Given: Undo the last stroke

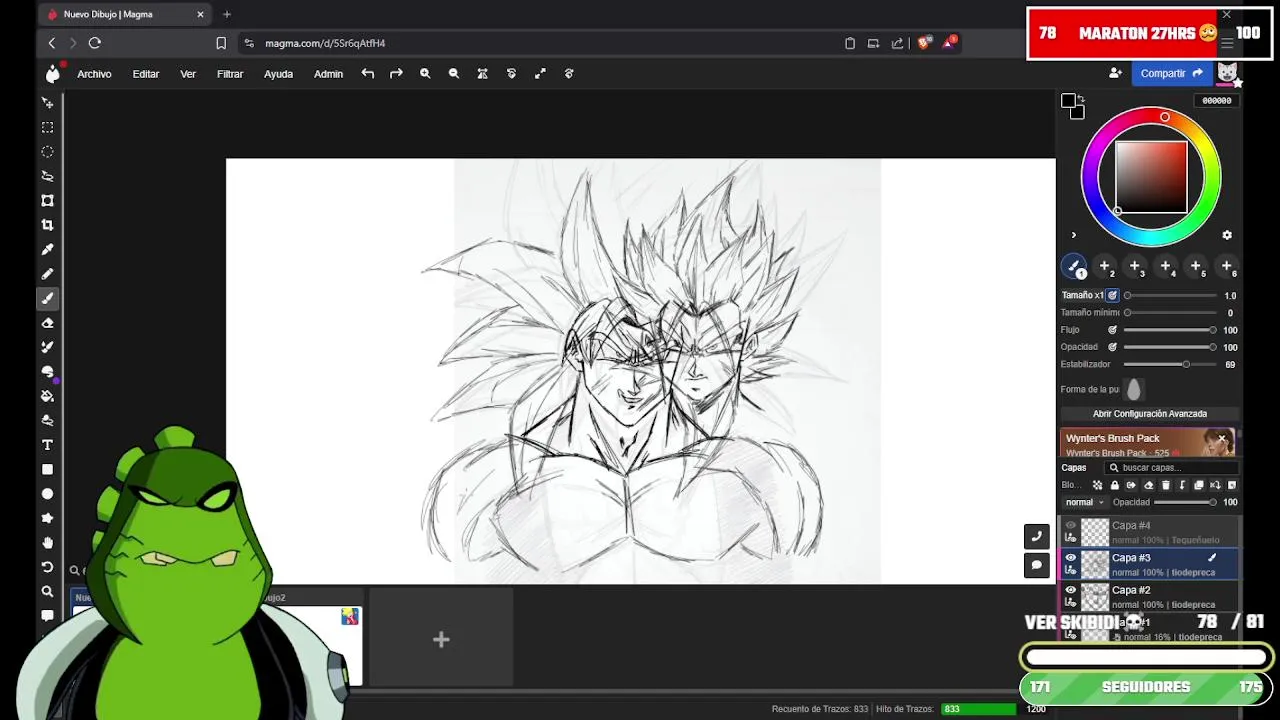Looking at the screenshot, I should point(368,73).
